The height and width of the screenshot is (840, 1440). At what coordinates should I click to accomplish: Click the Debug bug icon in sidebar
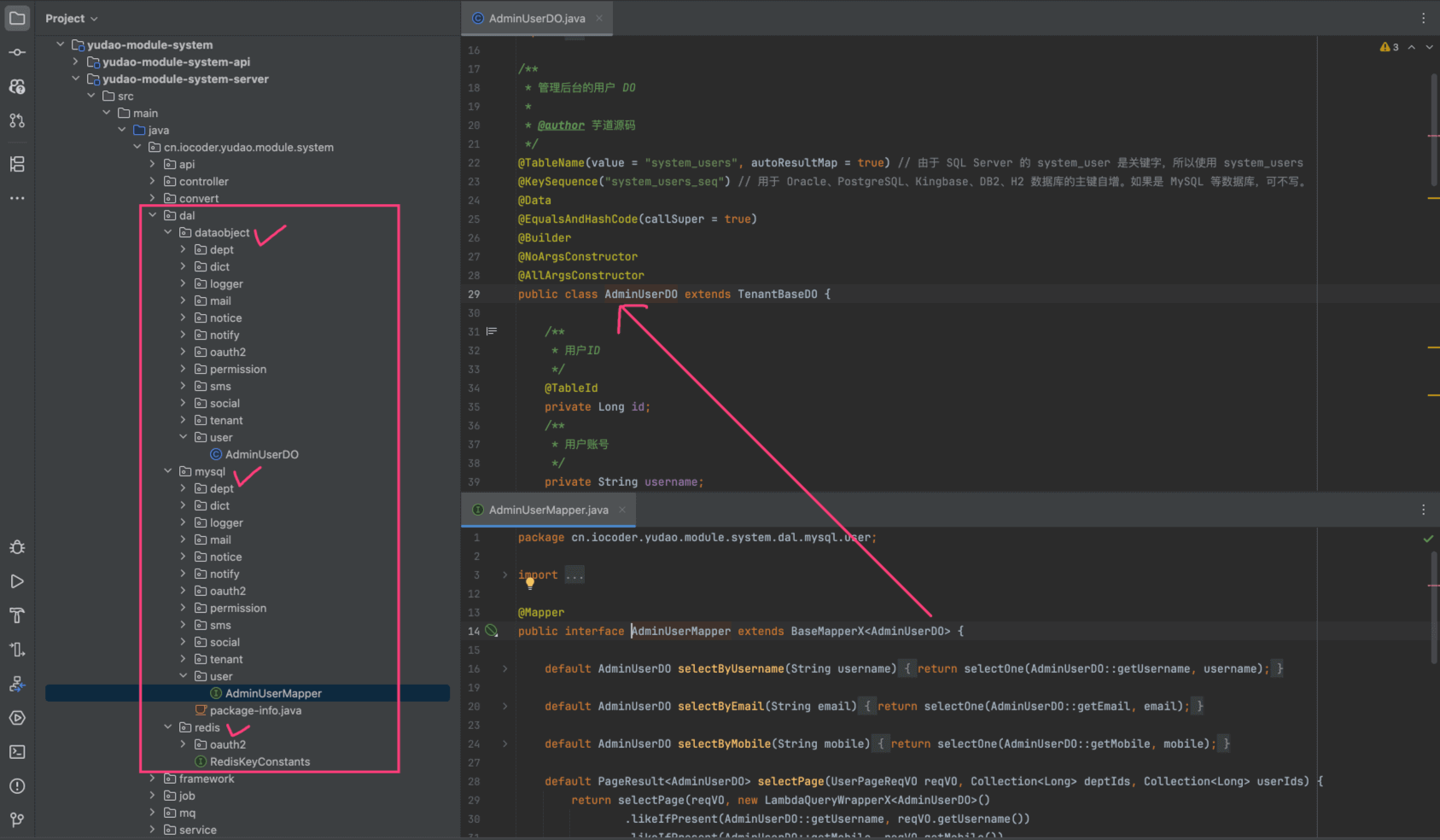(x=17, y=547)
